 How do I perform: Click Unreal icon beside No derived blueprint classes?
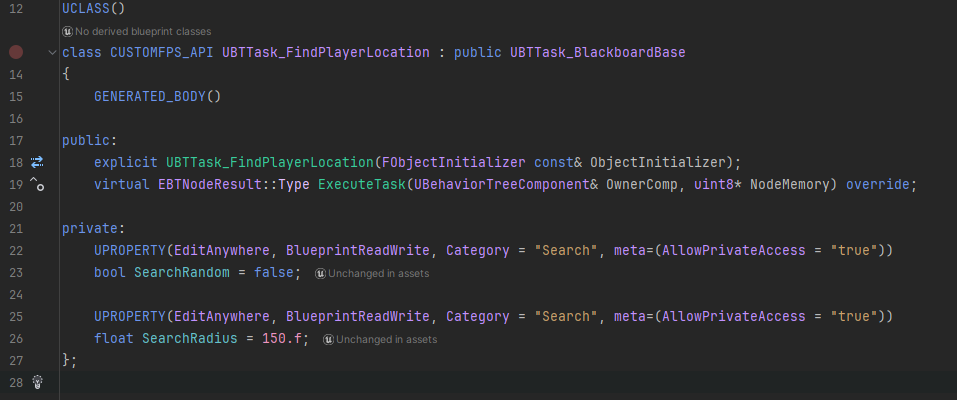click(x=68, y=31)
